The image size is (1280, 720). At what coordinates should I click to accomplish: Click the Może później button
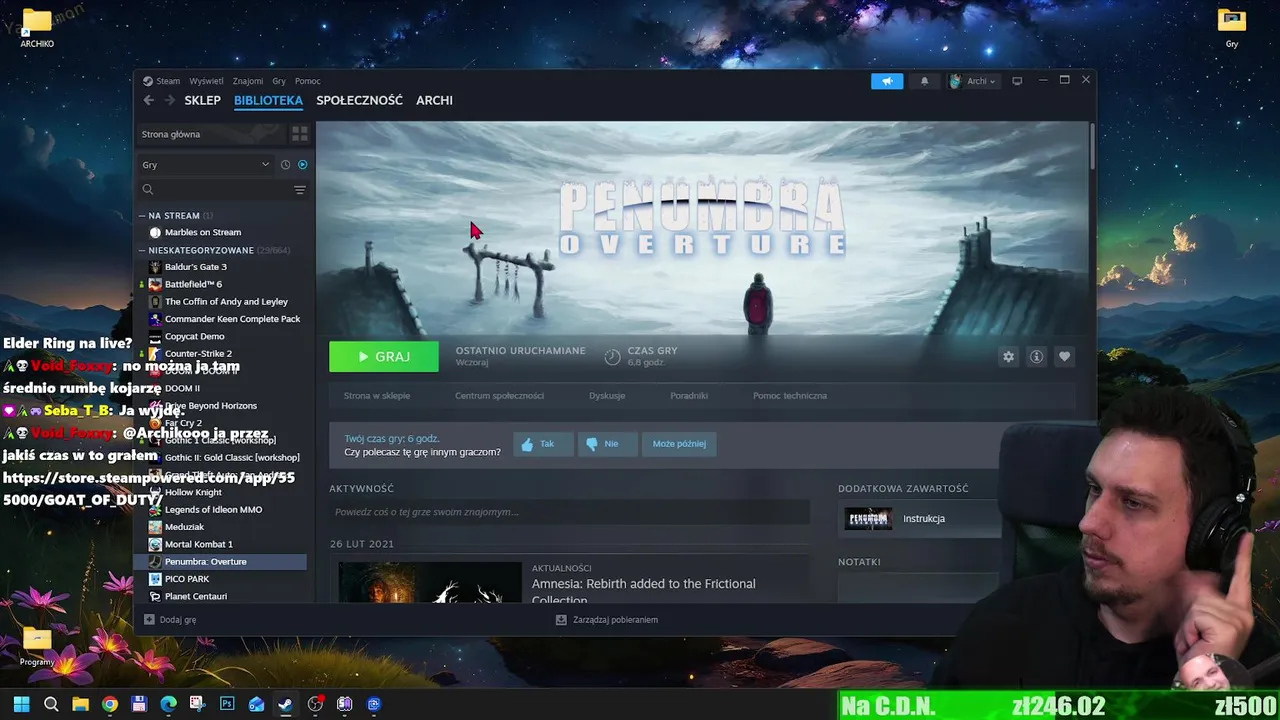679,444
